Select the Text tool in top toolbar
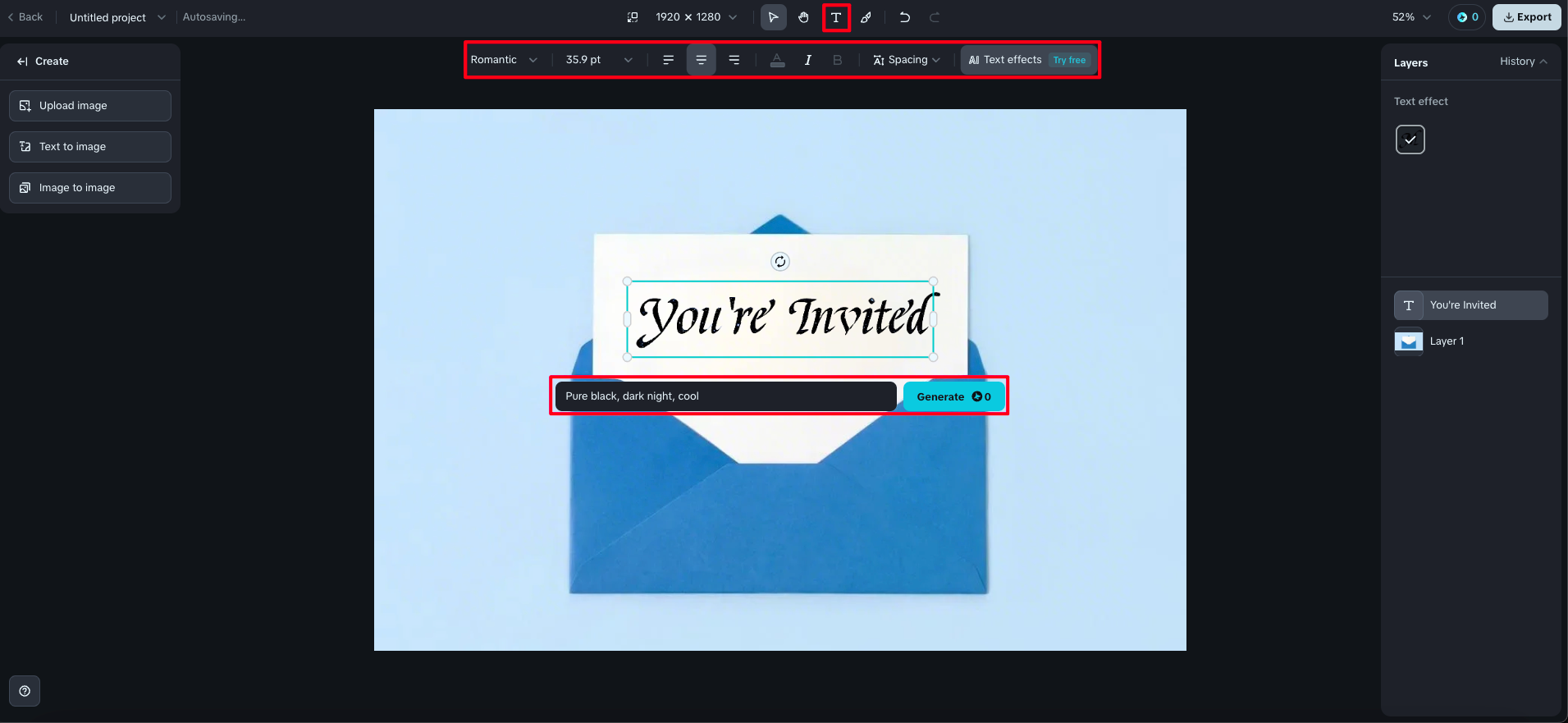 (x=836, y=17)
